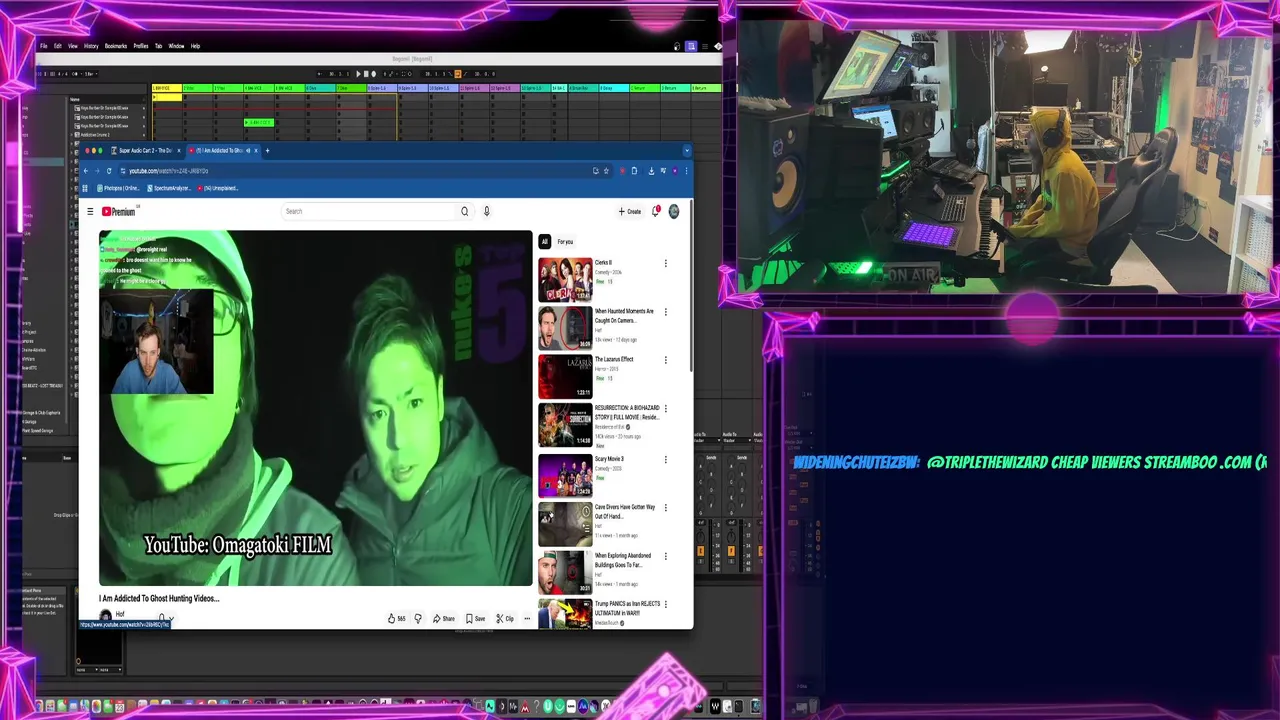The image size is (1280, 720).
Task: Open a new browser tab with plus
Action: 267,150
